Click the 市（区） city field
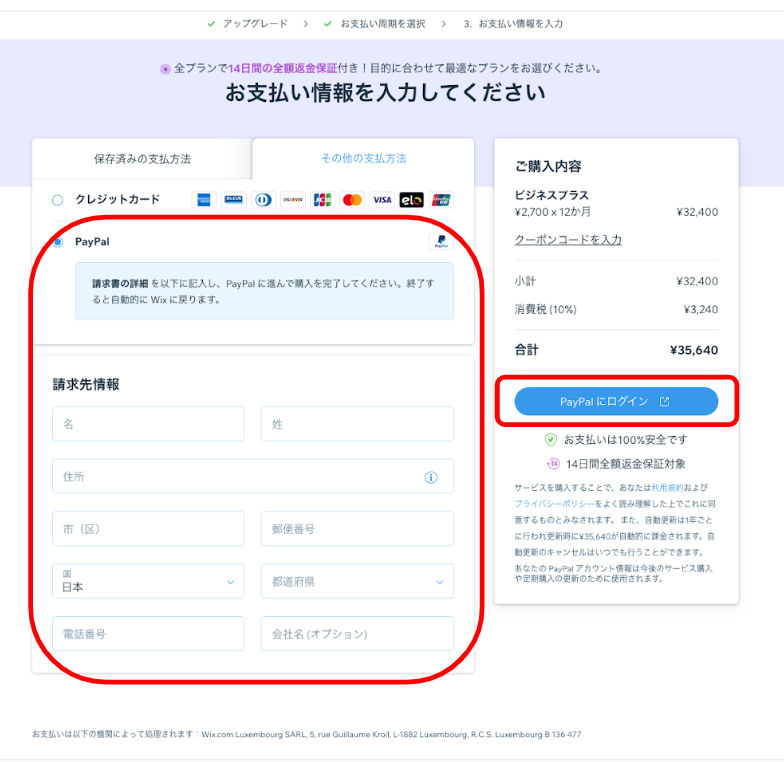 pyautogui.click(x=148, y=528)
